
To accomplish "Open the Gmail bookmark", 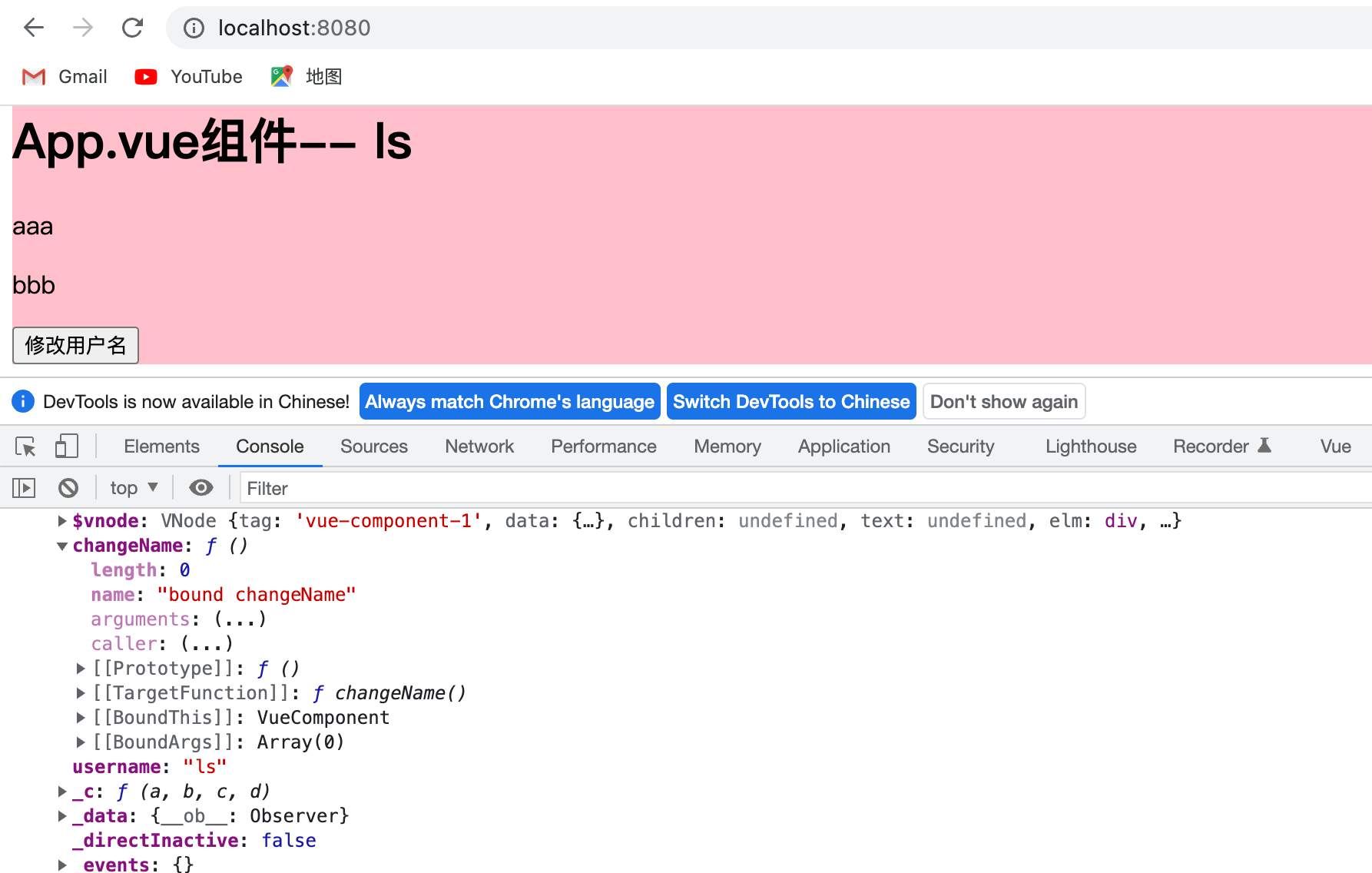I will (64, 76).
